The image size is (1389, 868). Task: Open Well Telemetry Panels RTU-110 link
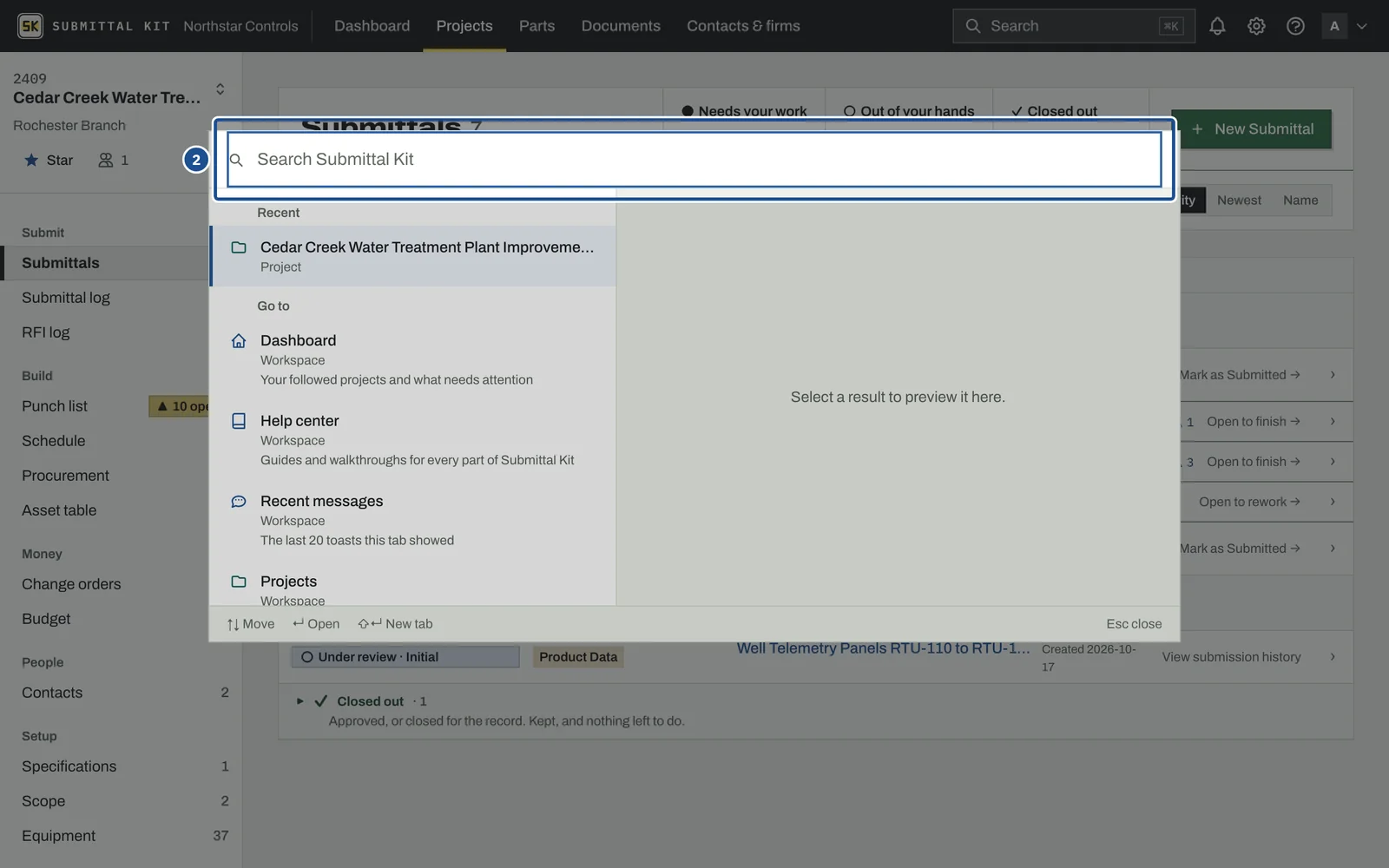tap(884, 648)
